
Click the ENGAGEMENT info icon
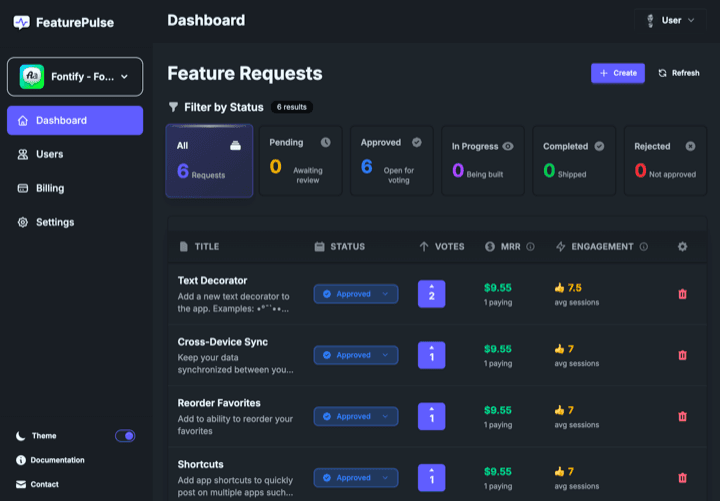pos(644,247)
